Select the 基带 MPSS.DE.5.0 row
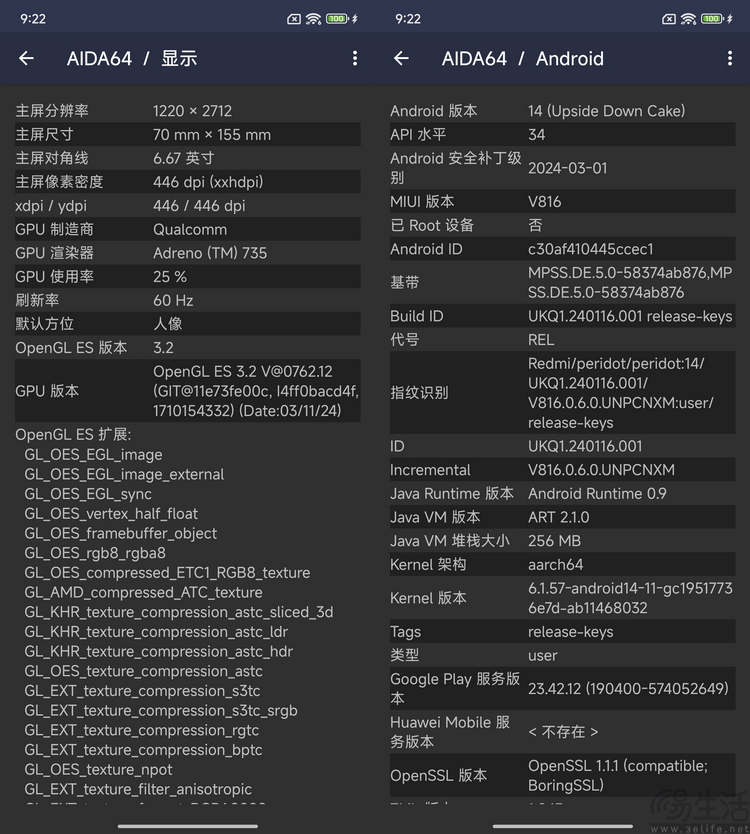 563,282
